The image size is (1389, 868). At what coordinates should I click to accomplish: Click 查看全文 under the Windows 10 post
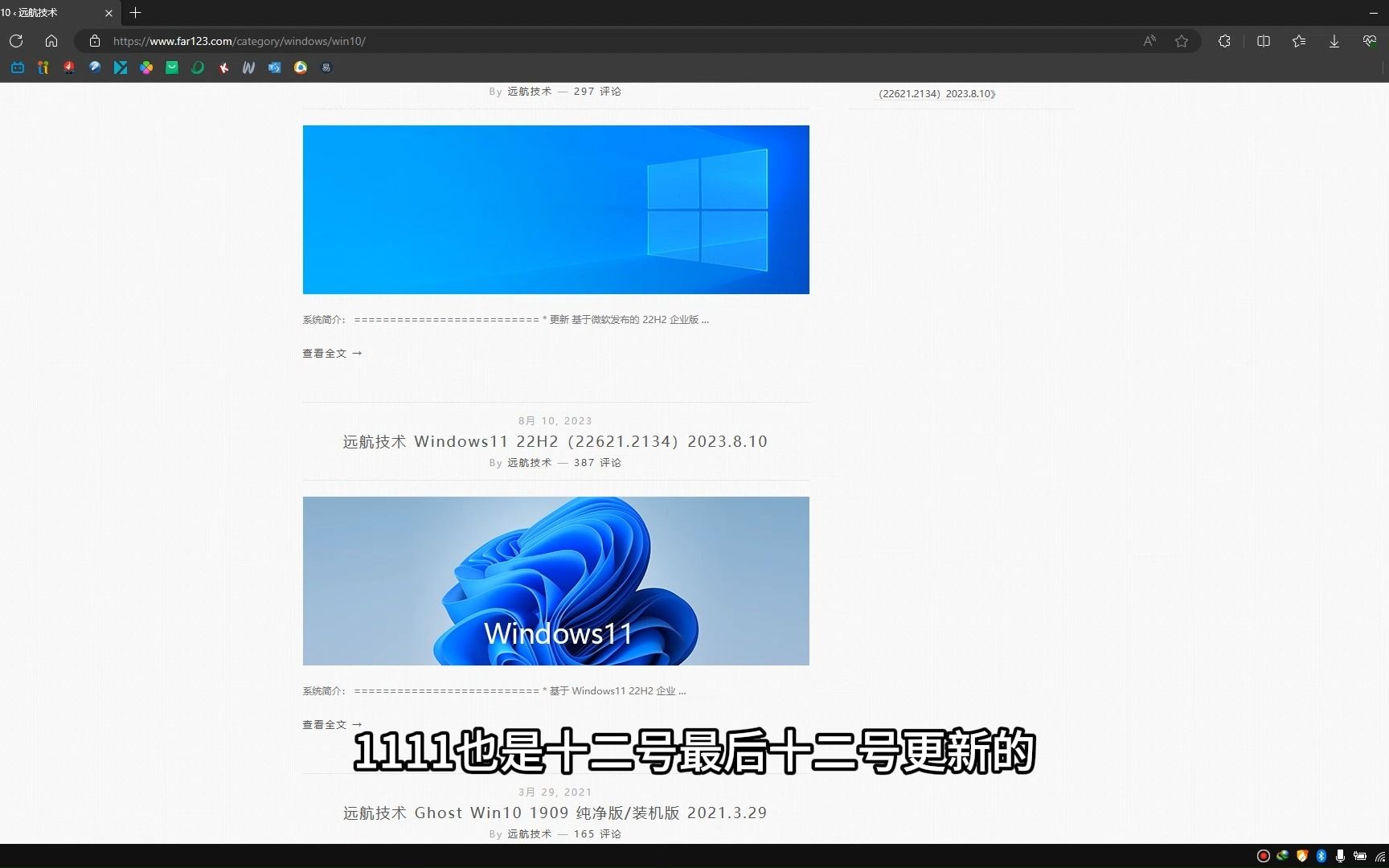pos(332,353)
